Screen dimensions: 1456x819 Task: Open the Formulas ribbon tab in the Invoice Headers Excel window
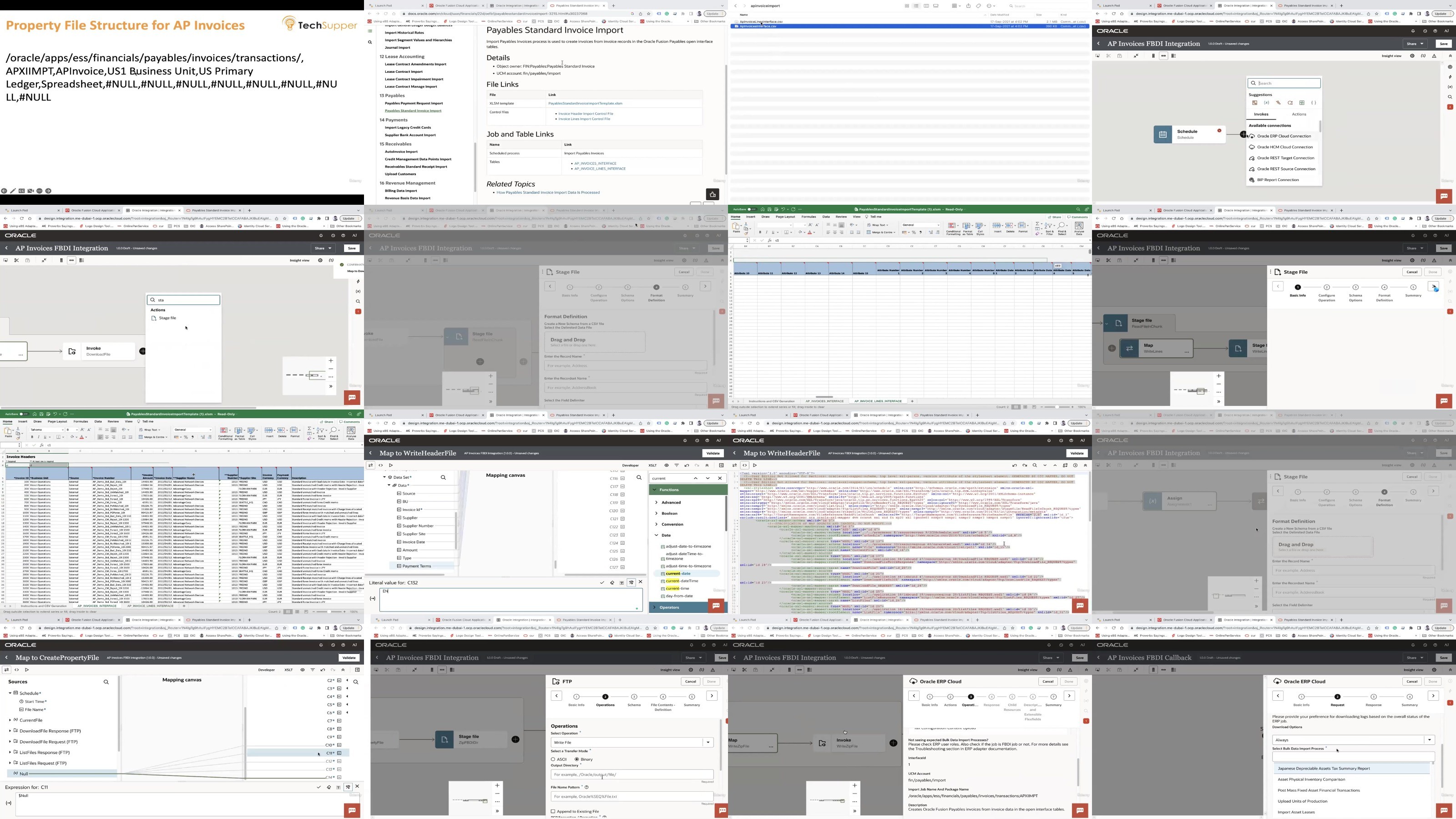(81, 421)
